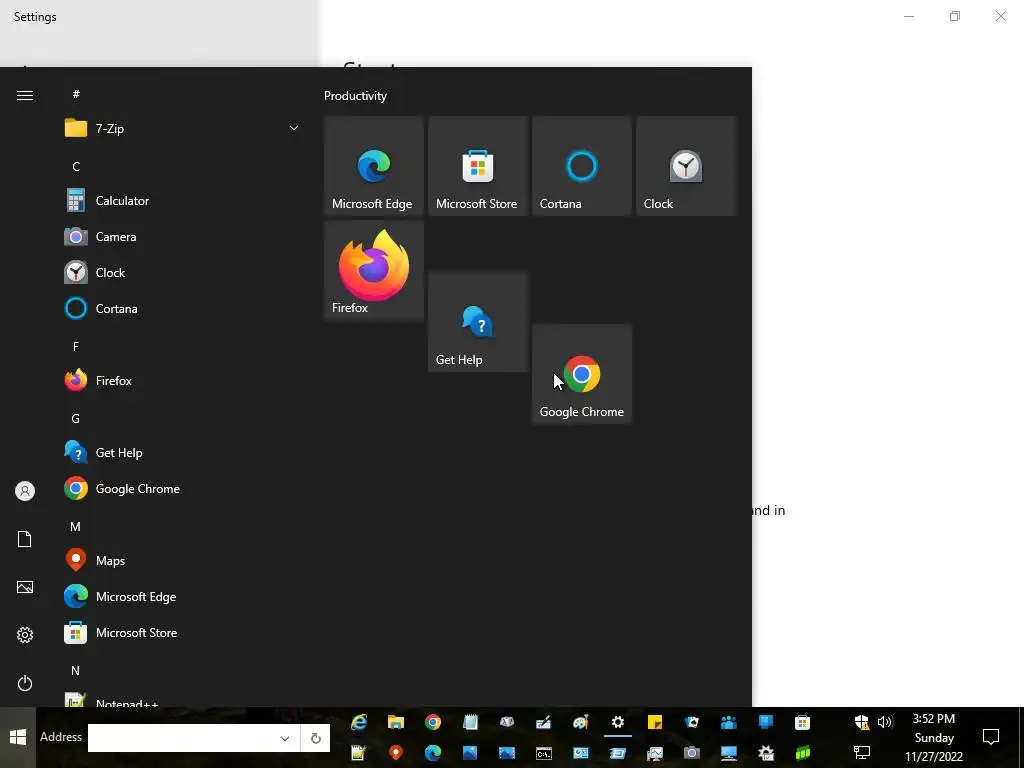Open Documents from the Start rail

[25, 539]
